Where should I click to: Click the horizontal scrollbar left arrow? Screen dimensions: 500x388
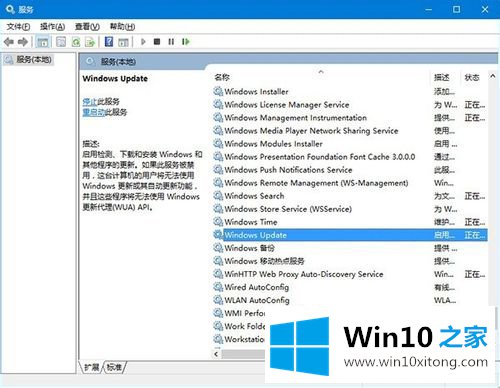(217, 354)
